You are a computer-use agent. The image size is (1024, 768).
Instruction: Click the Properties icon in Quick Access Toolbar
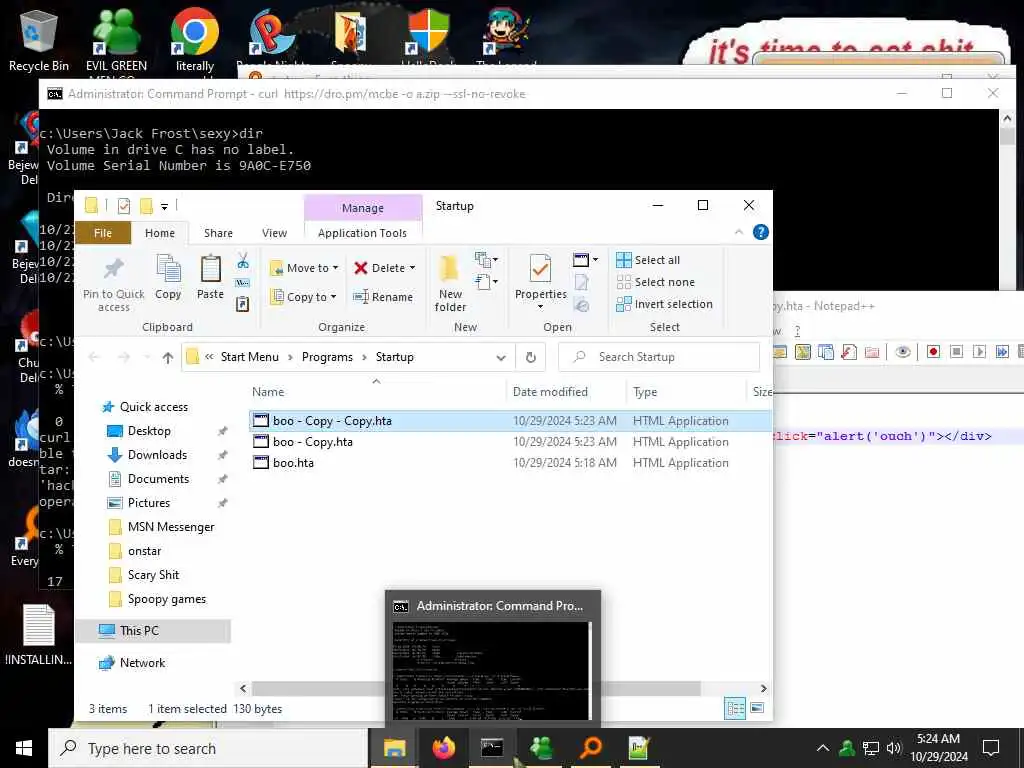point(123,206)
